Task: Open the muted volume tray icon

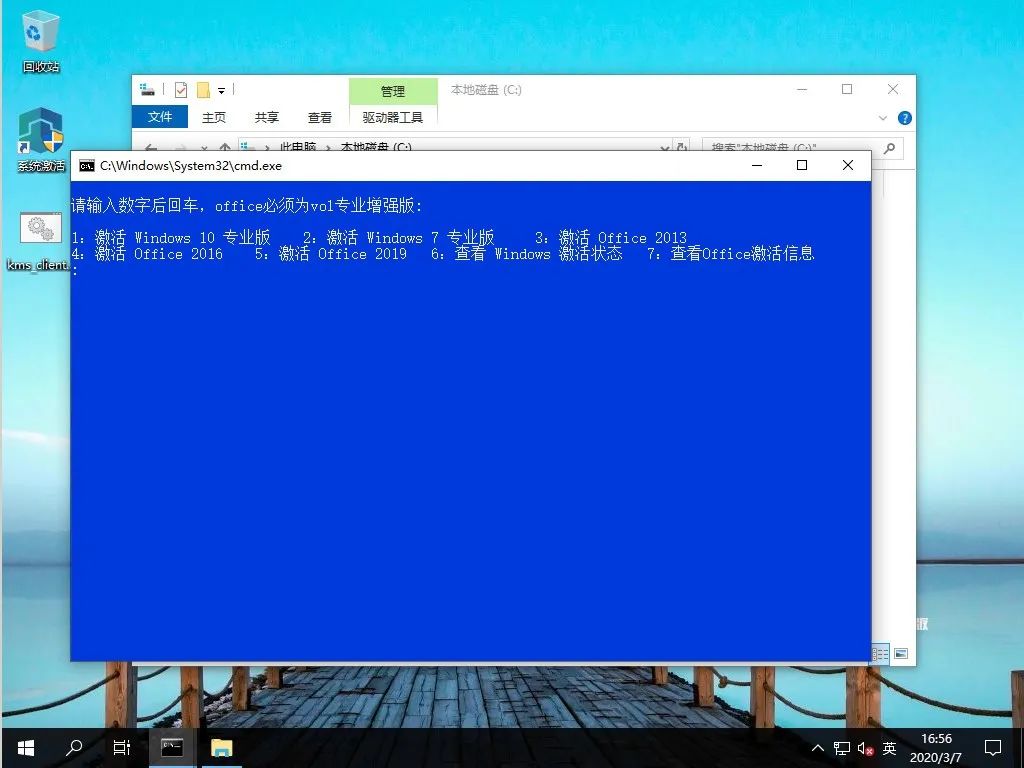Action: (x=865, y=748)
